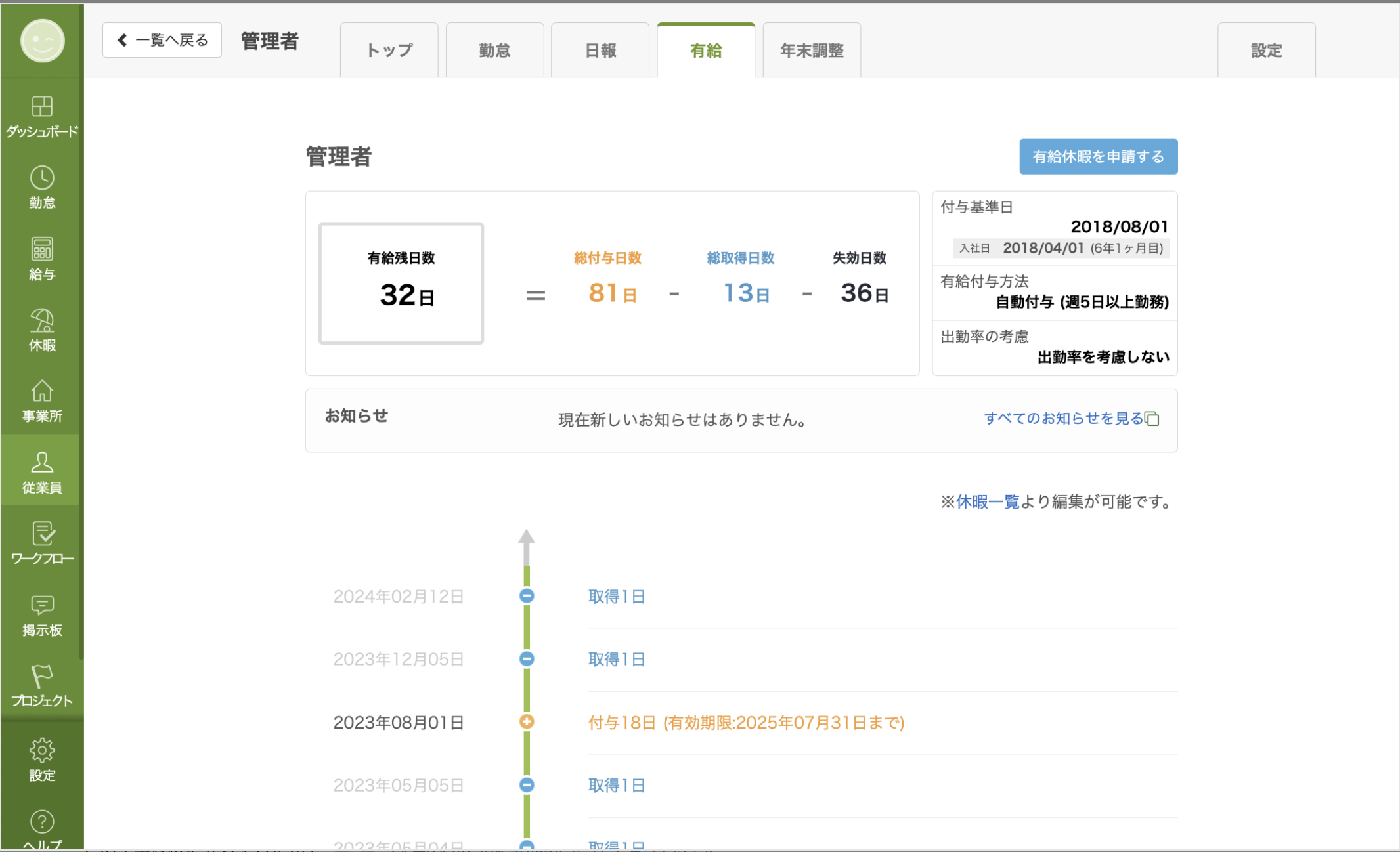Click the 2024年02月12日 minus timeline marker
Viewport: 1400px width, 852px height.
click(527, 596)
